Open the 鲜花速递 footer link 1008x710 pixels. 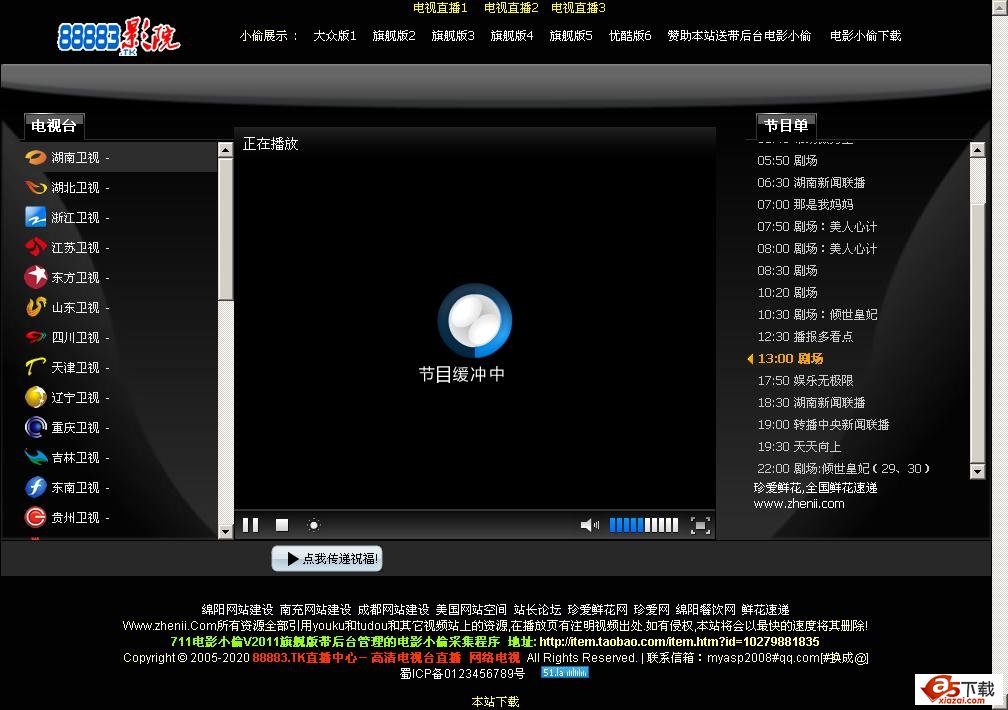[765, 609]
